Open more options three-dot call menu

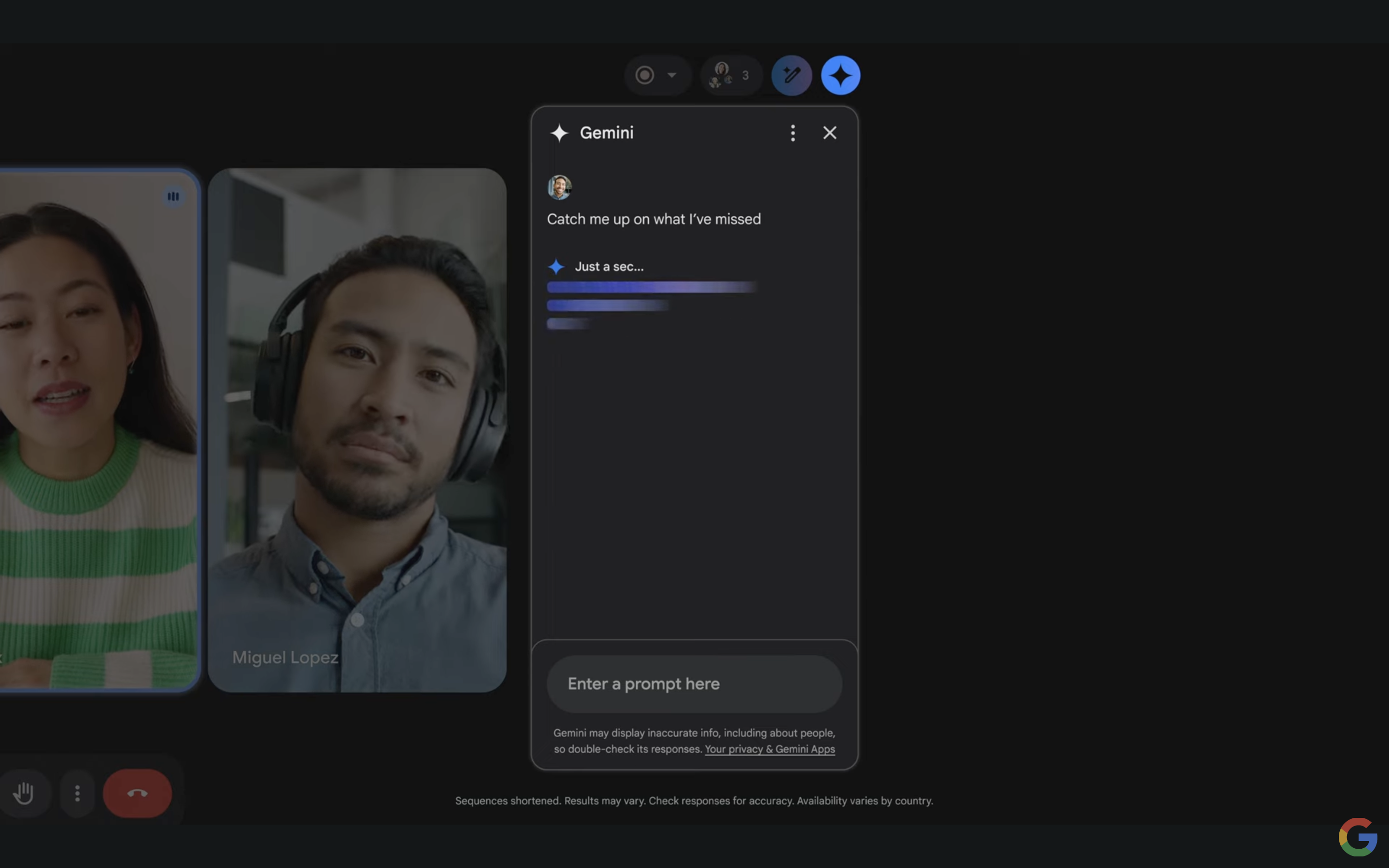click(78, 793)
